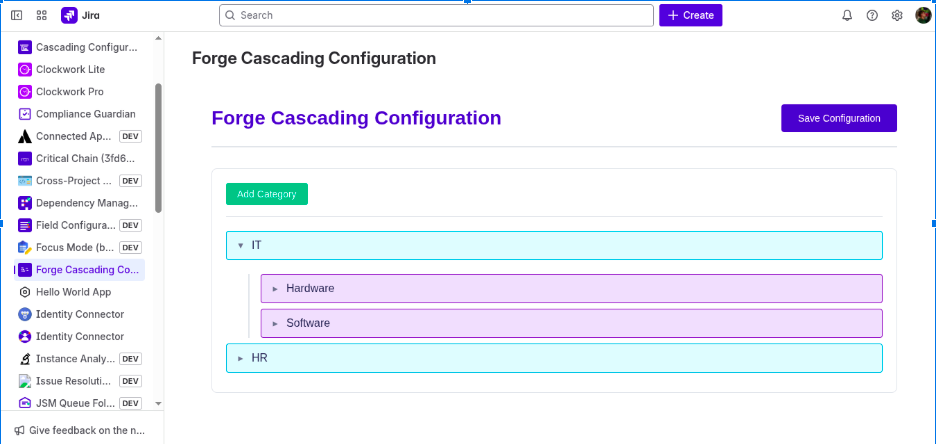
Task: Expand the Hardware subcategory arrow
Action: click(275, 289)
